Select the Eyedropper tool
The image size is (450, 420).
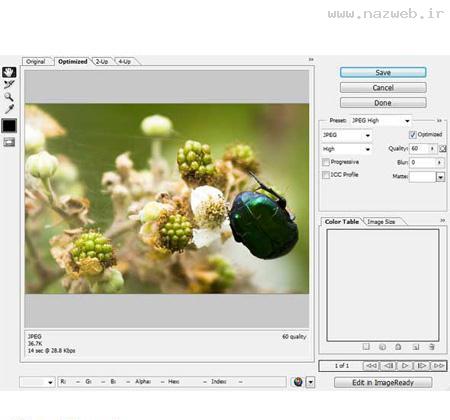point(9,109)
